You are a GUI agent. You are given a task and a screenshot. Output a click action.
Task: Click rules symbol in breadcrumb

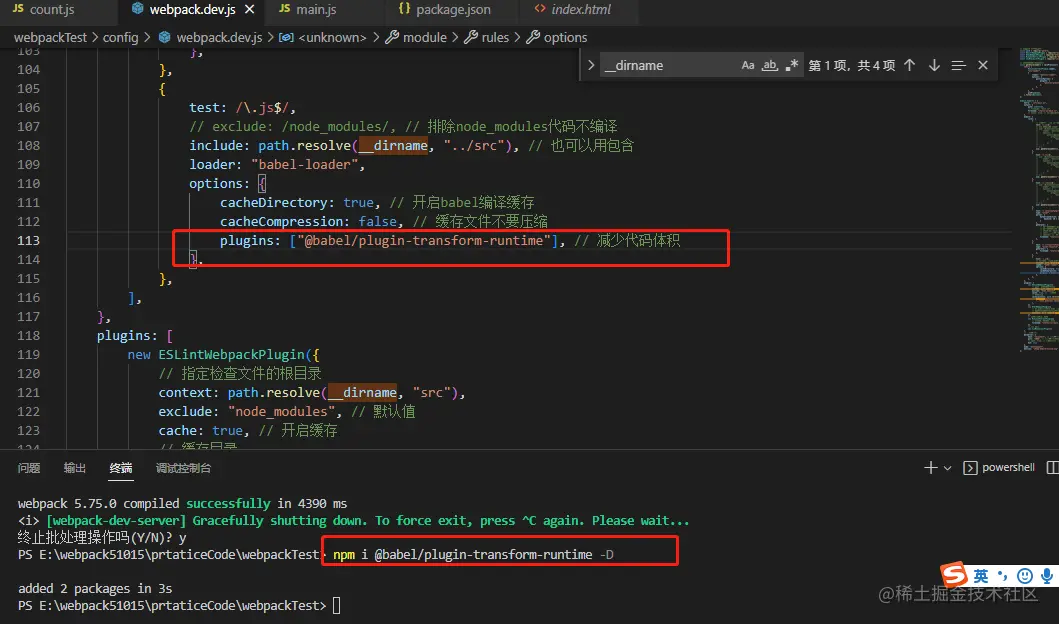pos(495,37)
